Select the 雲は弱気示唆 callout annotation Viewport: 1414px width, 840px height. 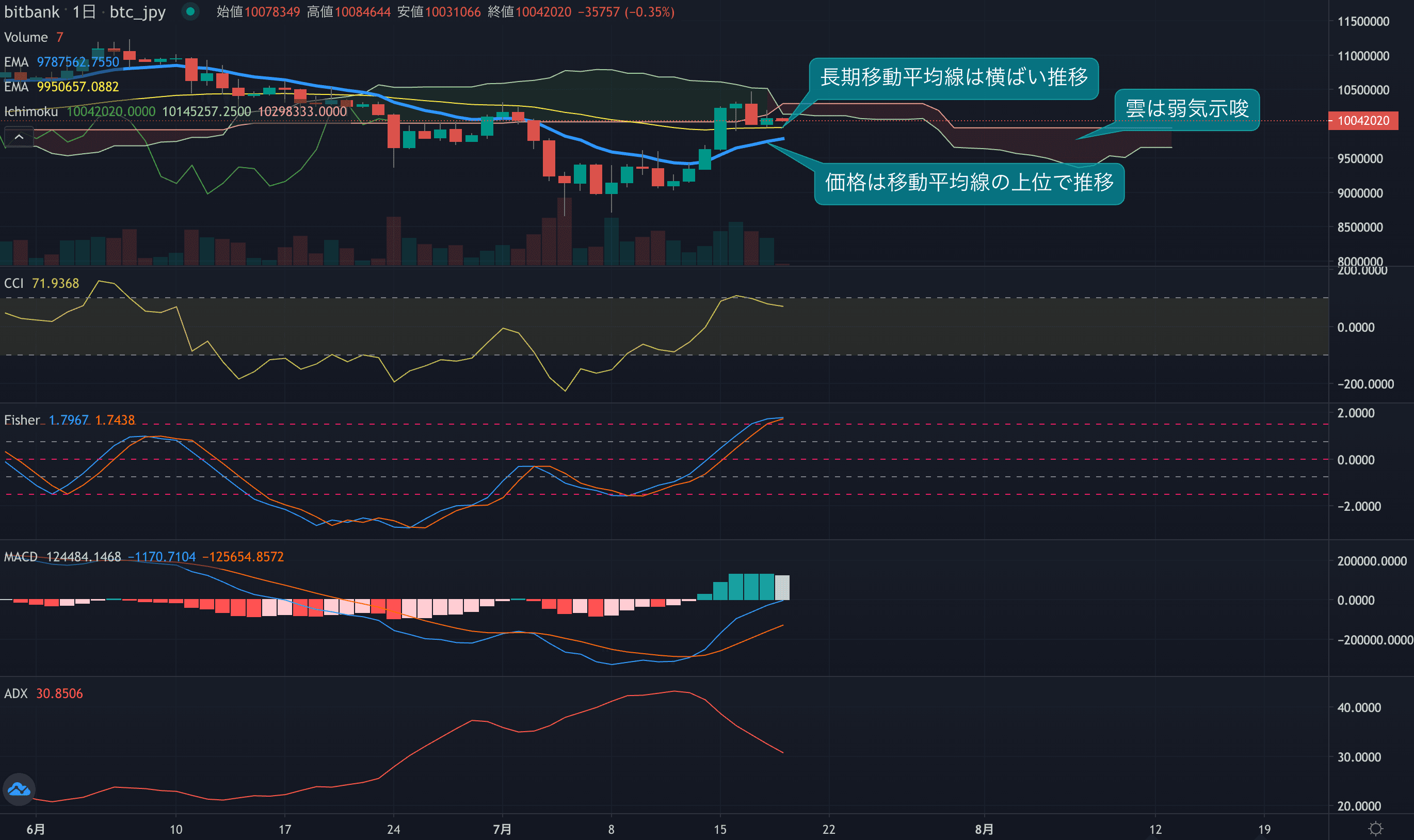(1186, 109)
